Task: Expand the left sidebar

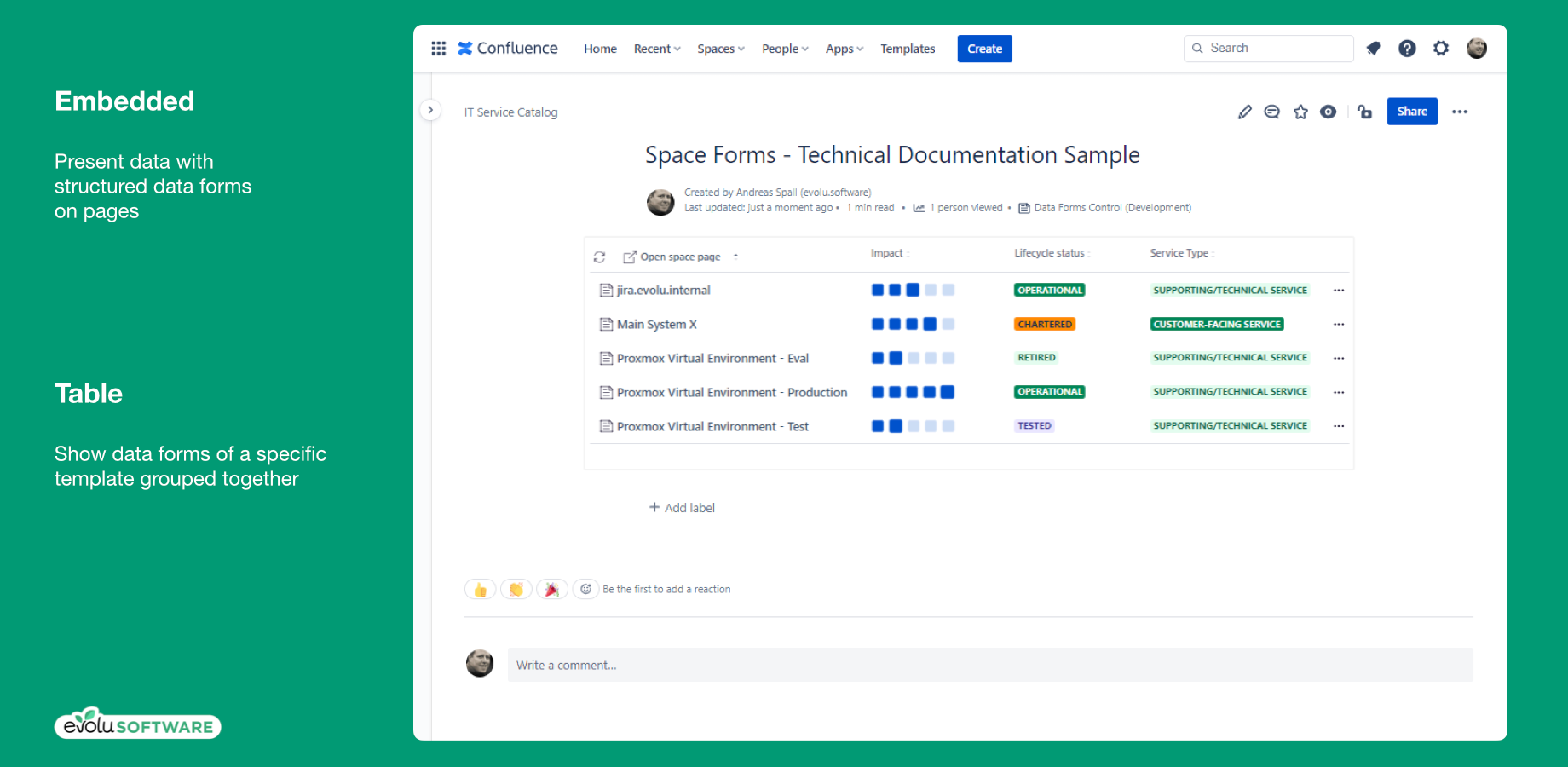Action: point(430,110)
